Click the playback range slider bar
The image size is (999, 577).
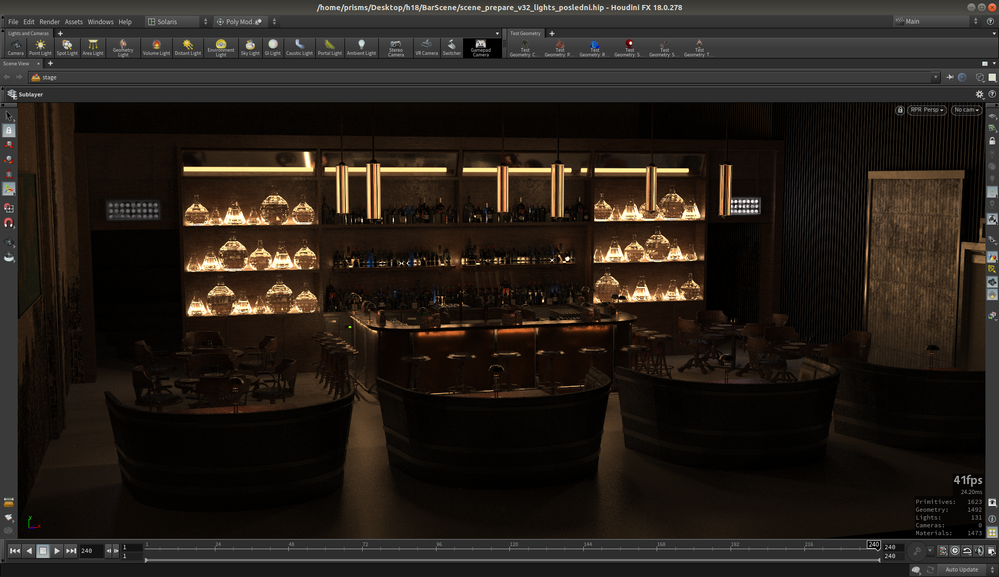(513, 560)
